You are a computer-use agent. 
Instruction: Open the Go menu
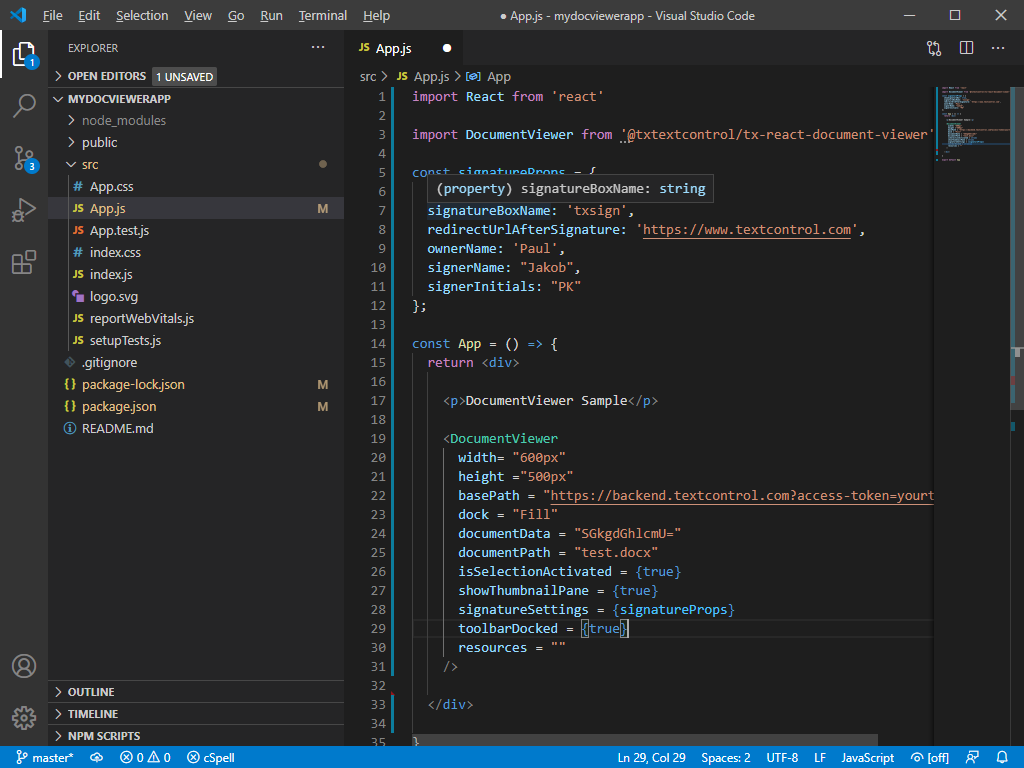tap(236, 16)
